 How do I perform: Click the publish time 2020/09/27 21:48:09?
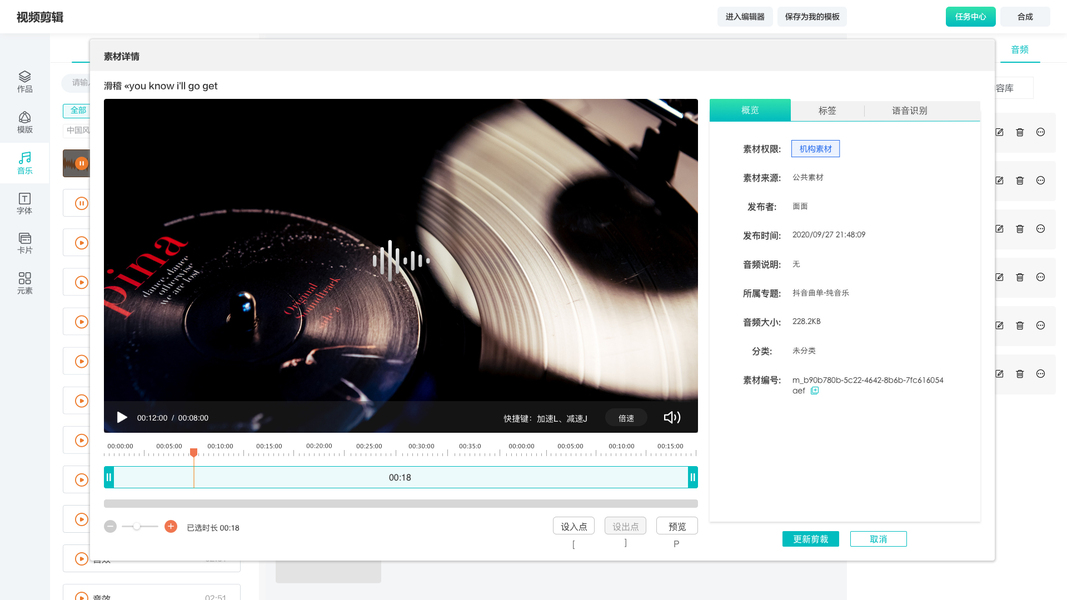pyautogui.click(x=829, y=235)
